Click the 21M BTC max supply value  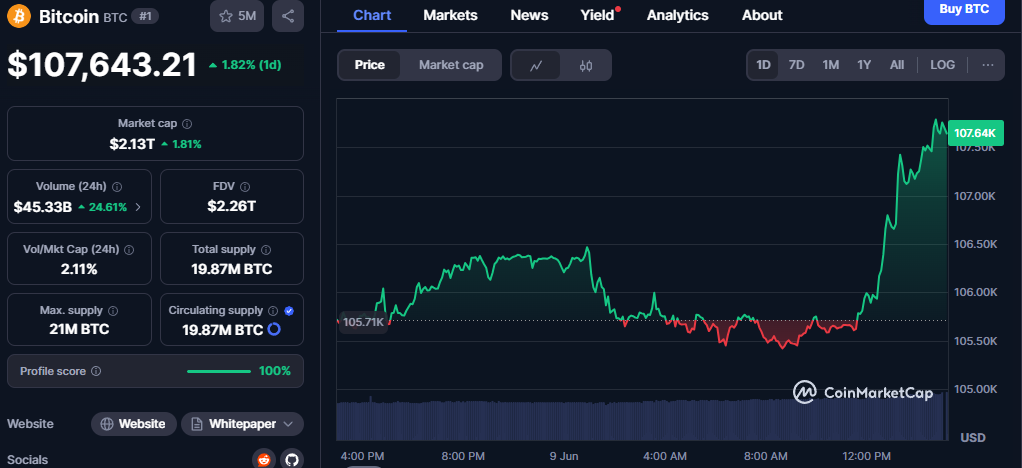click(79, 329)
